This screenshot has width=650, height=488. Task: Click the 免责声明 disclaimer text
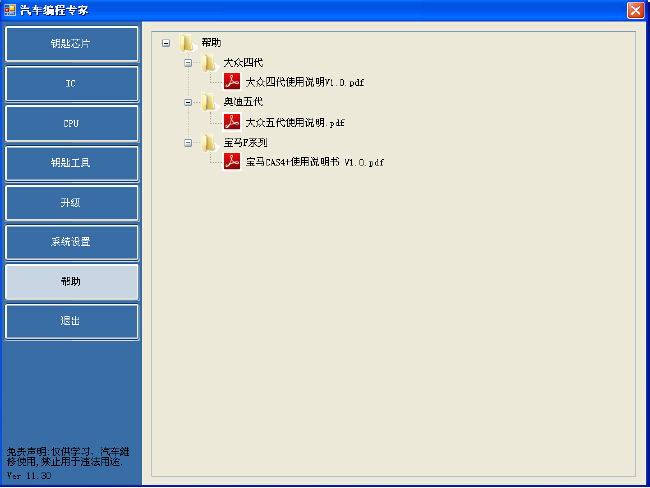[68, 456]
